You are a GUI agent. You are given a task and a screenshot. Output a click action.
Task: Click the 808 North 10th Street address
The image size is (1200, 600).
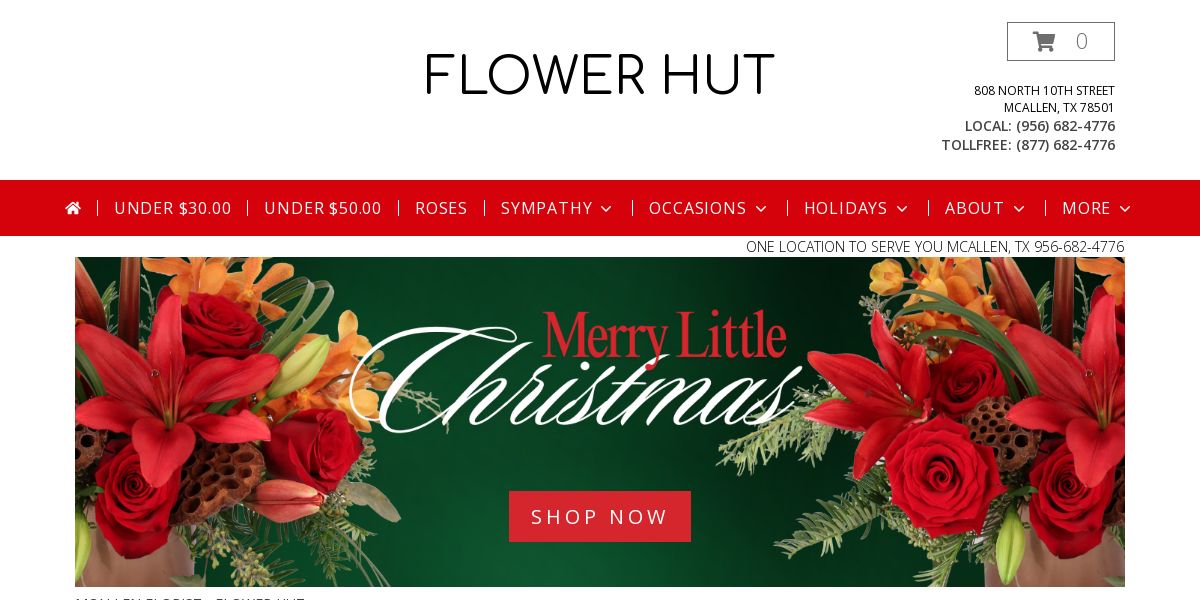(x=1044, y=91)
